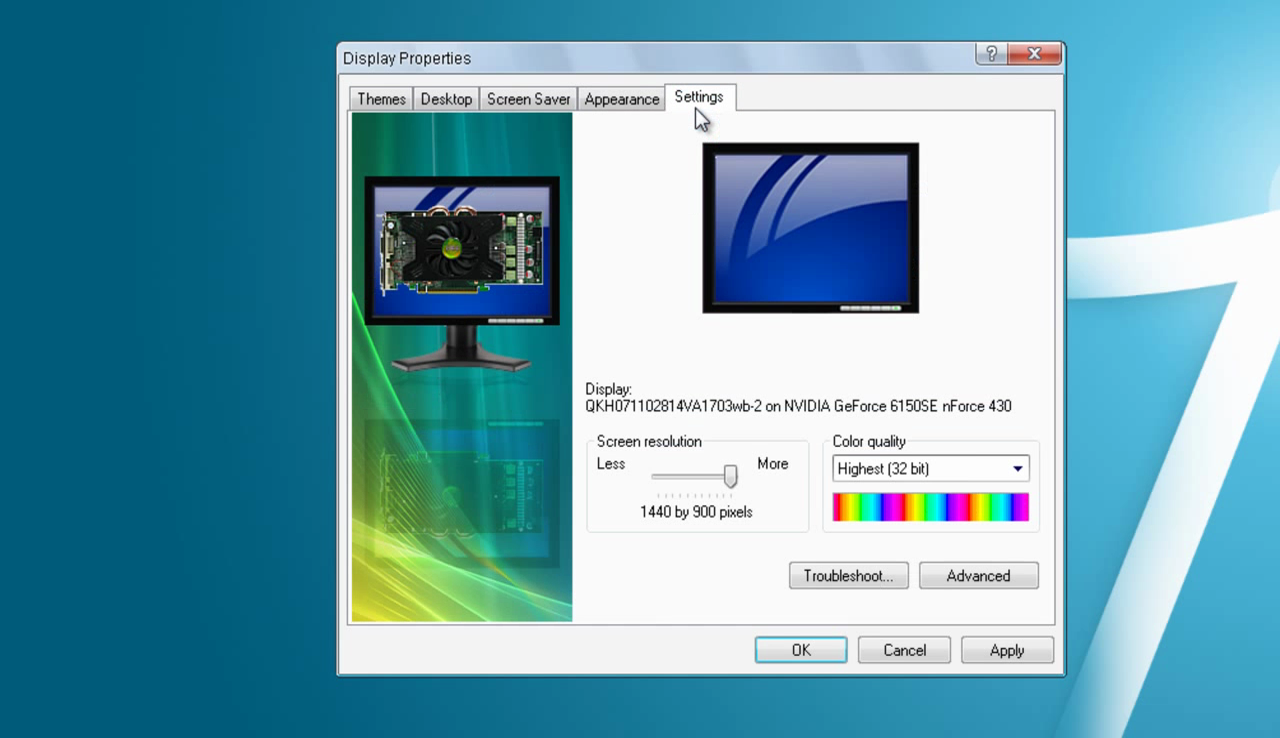The width and height of the screenshot is (1280, 738).
Task: Open Advanced display settings
Action: coord(978,576)
